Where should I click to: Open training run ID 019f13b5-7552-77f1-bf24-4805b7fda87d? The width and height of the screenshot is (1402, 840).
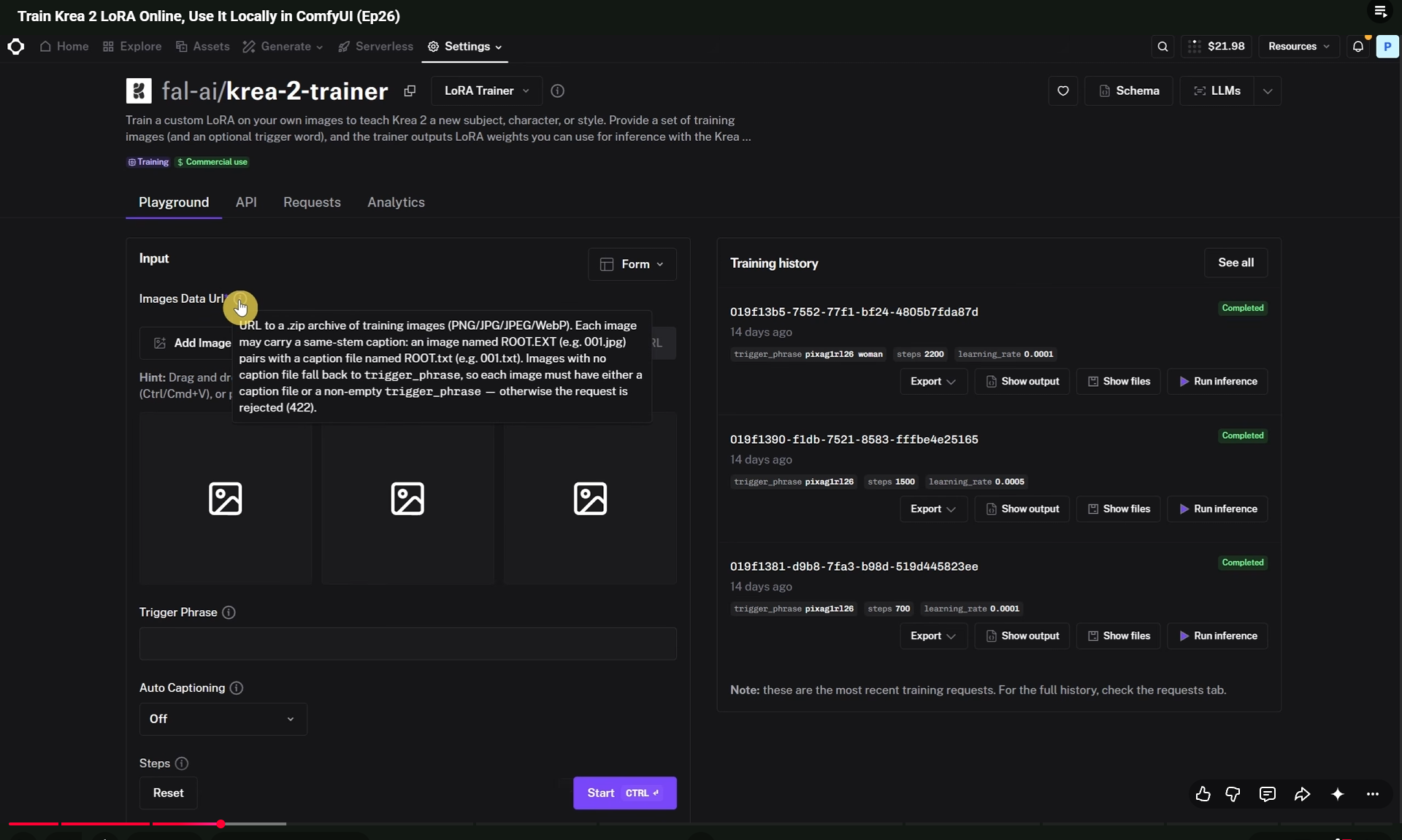click(854, 312)
